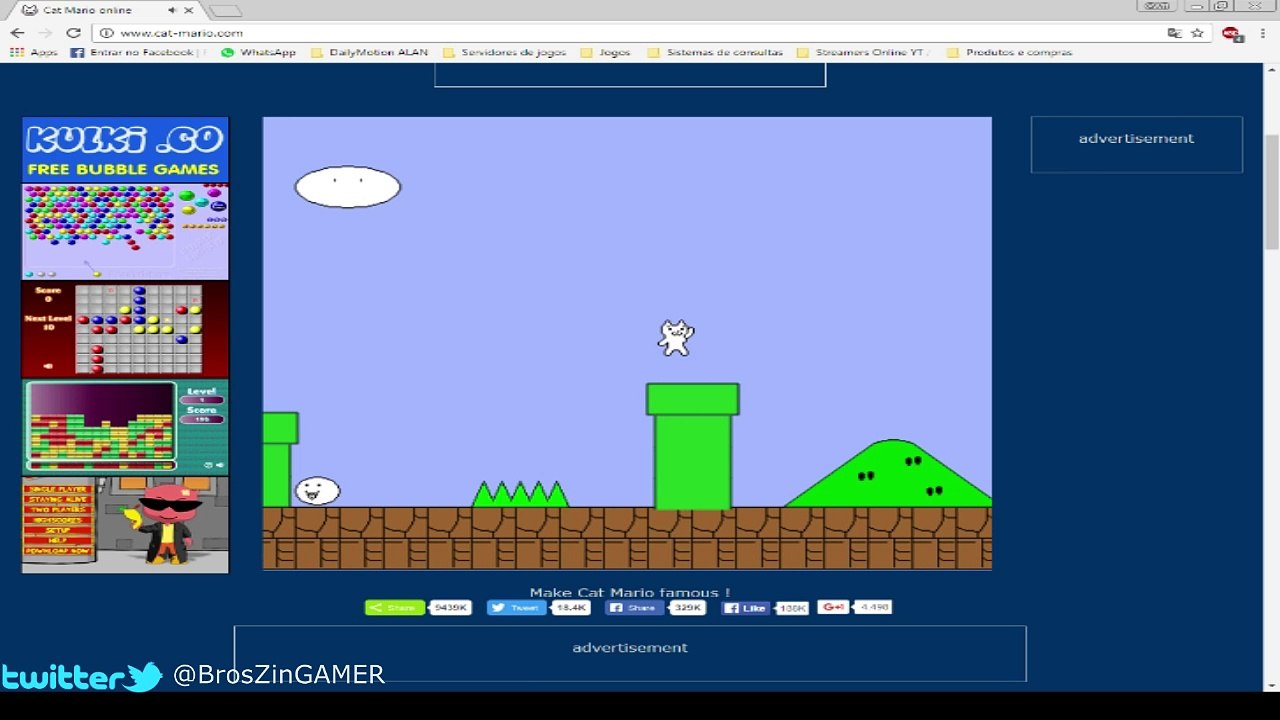This screenshot has height=720, width=1280.
Task: Open the Apps bookmarks shortcut
Action: pos(34,52)
